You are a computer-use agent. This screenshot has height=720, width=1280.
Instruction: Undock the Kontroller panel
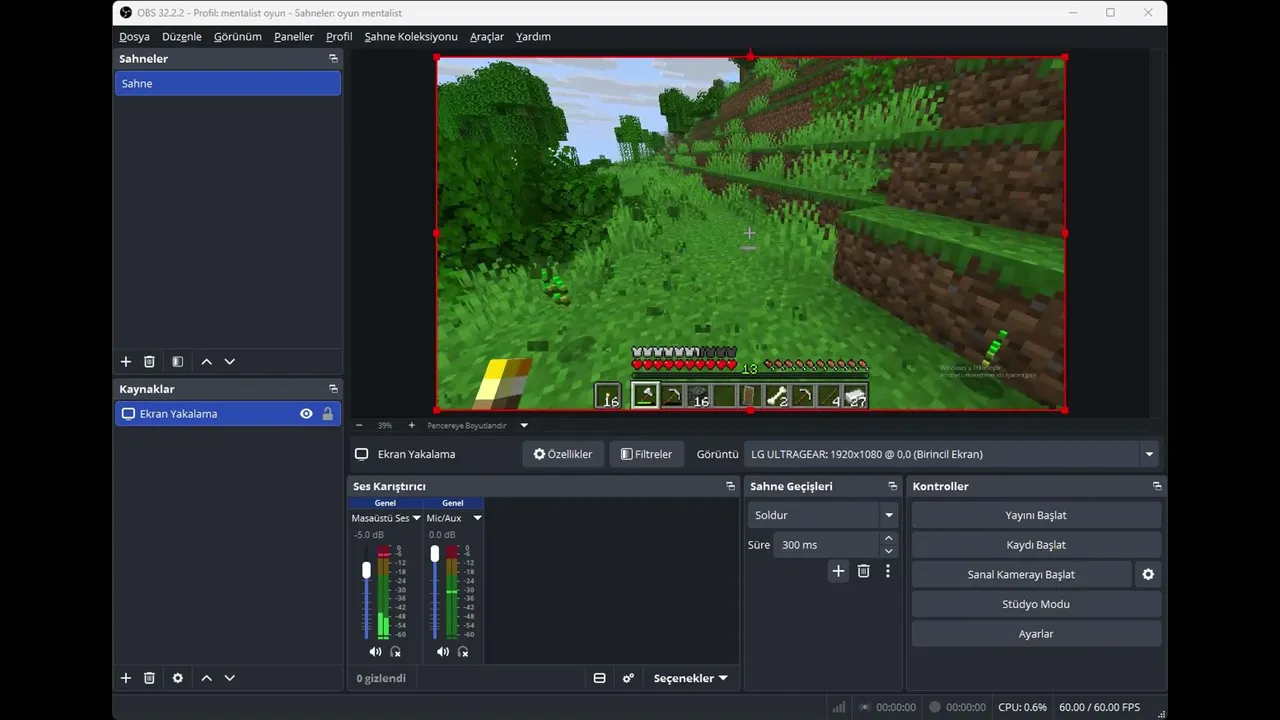pyautogui.click(x=1157, y=486)
